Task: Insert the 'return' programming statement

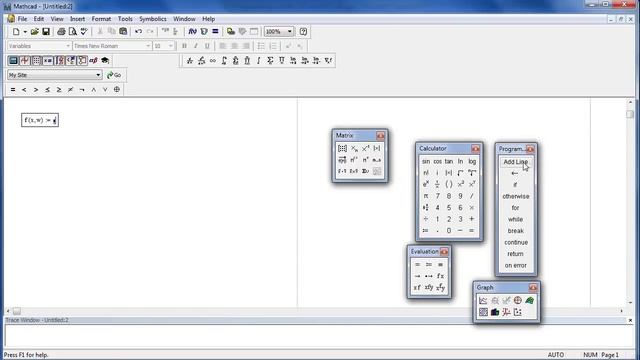Action: pyautogui.click(x=515, y=254)
